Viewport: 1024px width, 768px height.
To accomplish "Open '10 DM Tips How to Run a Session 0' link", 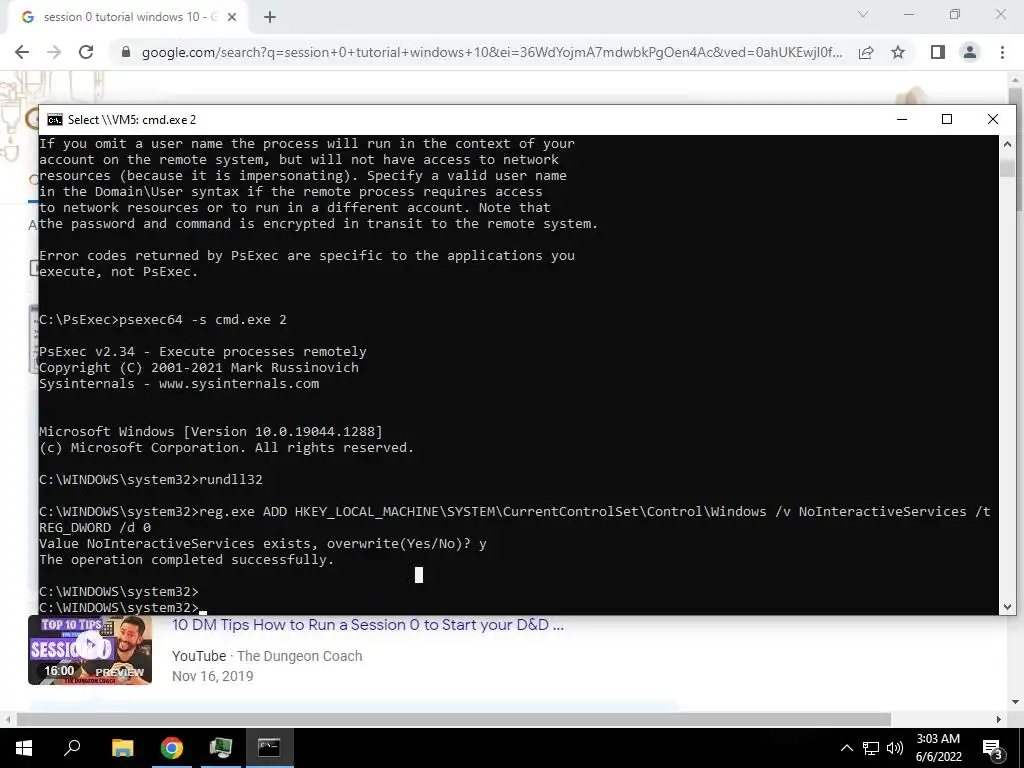I will [x=368, y=625].
